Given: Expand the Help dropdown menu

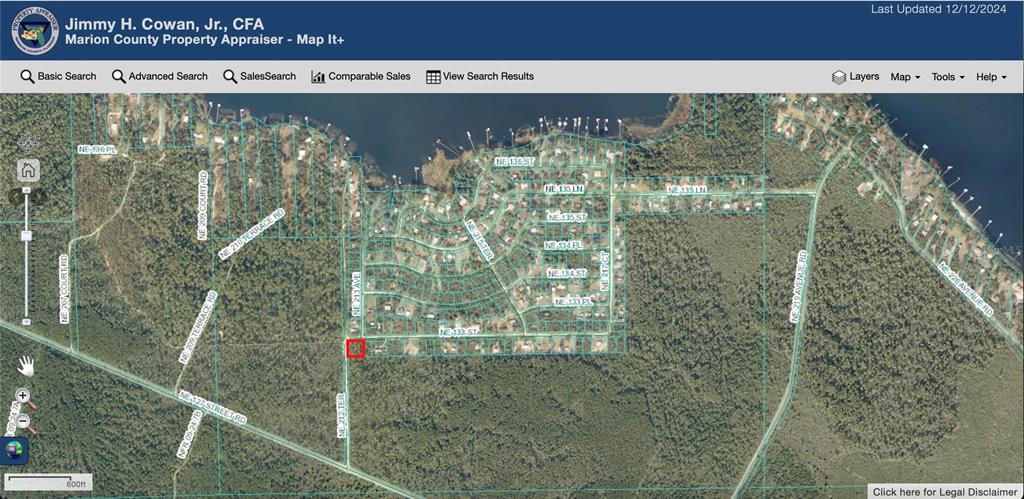Looking at the screenshot, I should 990,77.
